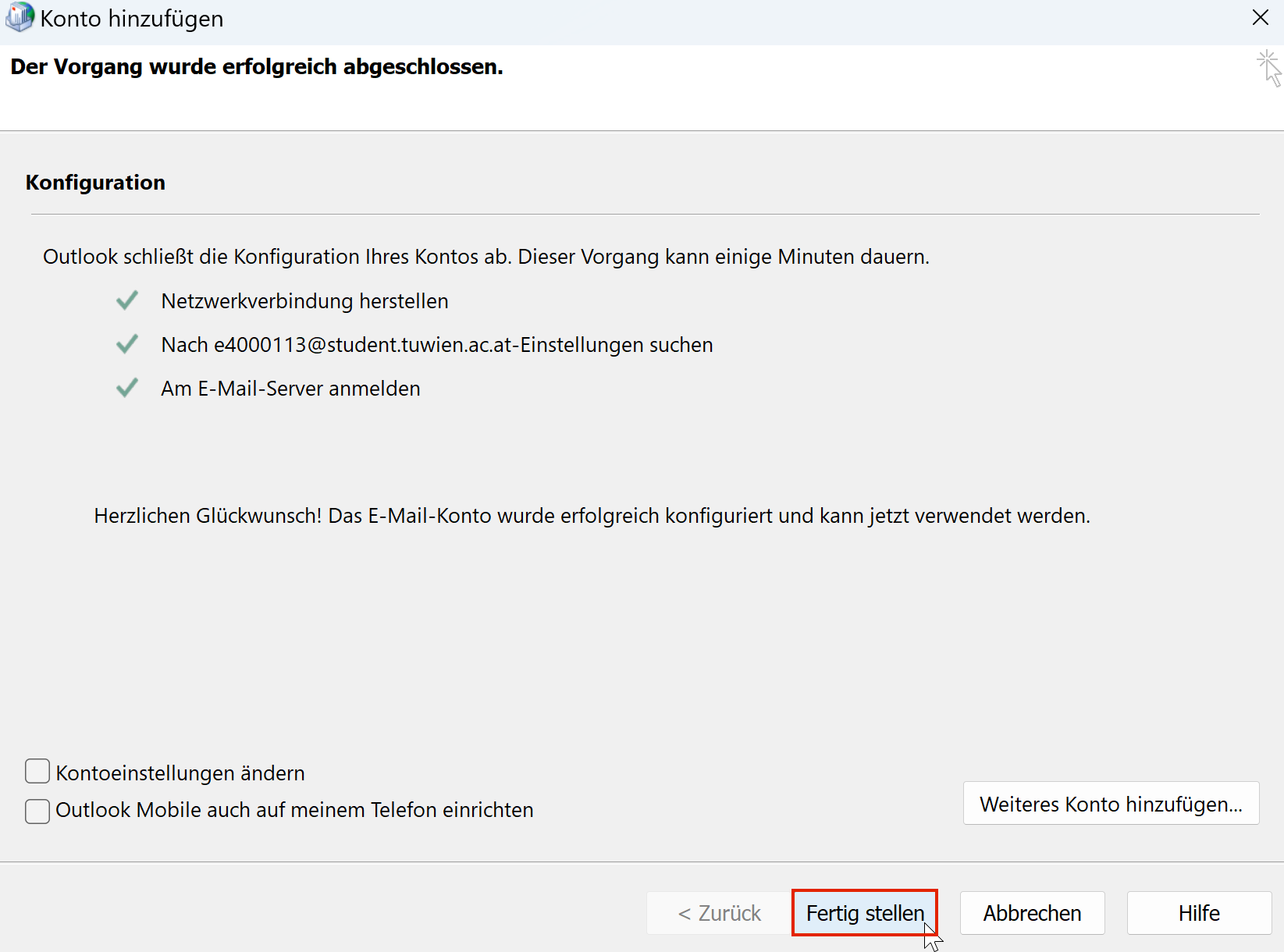
Task: Click the 'Herzlichen Glückwunsch!' message
Action: [592, 516]
